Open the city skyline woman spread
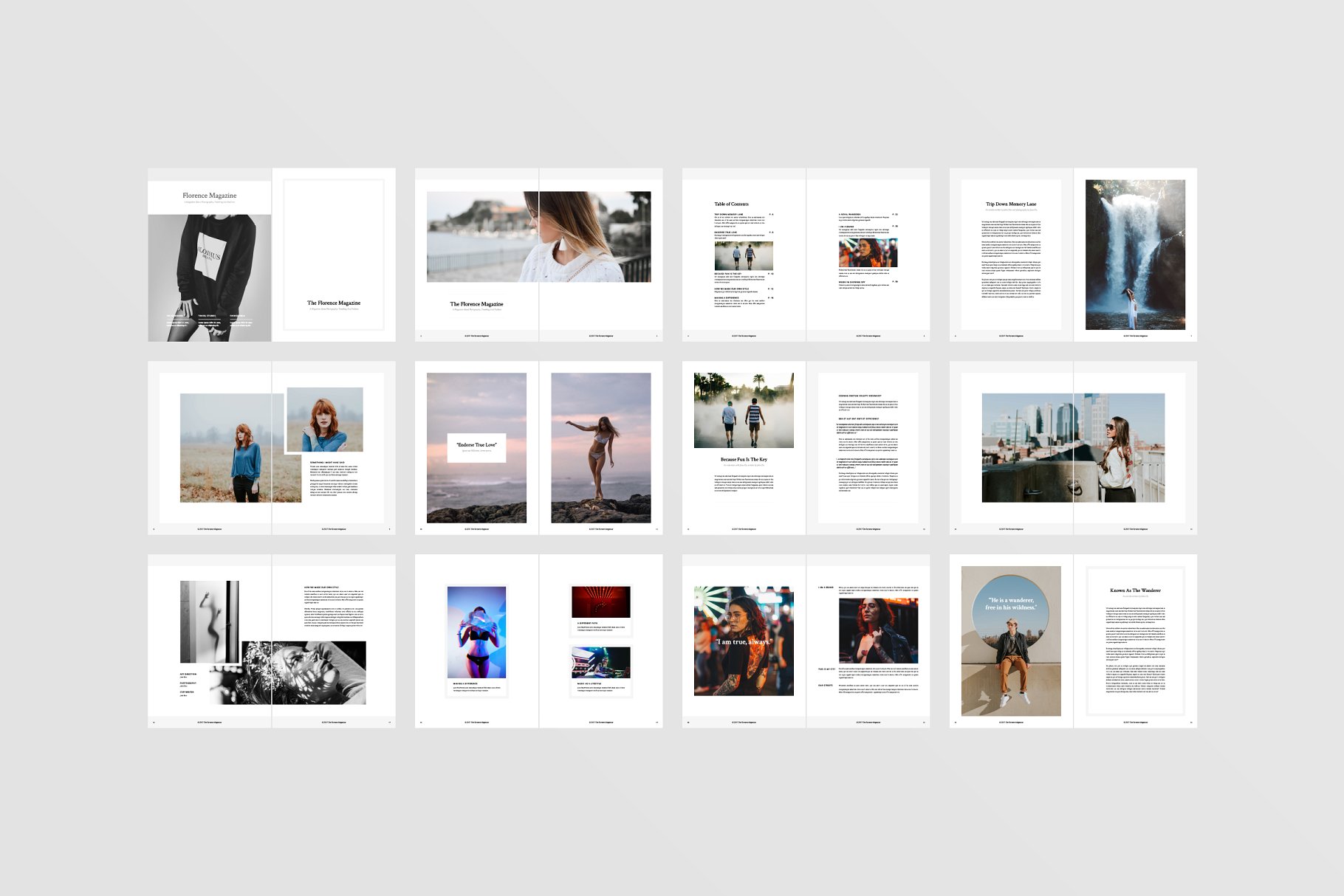This screenshot has width=1344, height=896. [x=1072, y=448]
